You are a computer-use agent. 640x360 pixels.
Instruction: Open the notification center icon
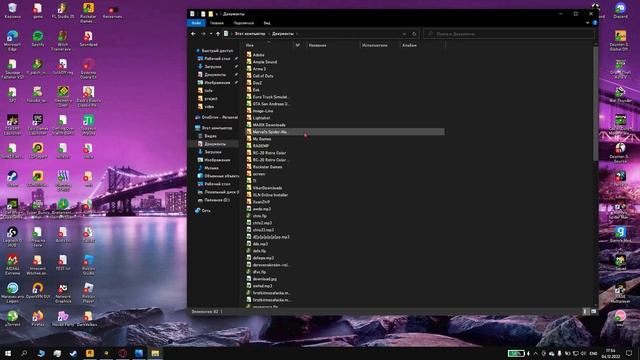[629, 353]
